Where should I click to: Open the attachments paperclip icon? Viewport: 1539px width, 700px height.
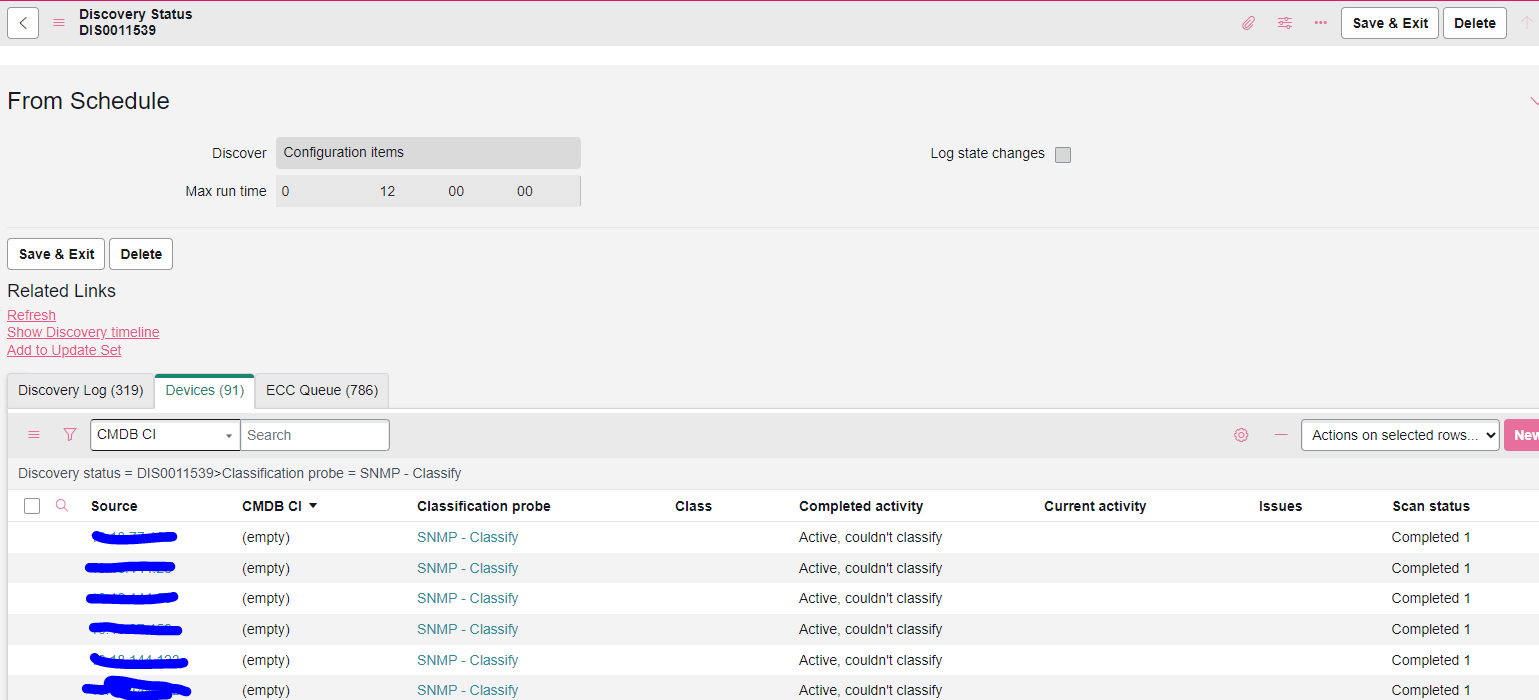[x=1248, y=23]
